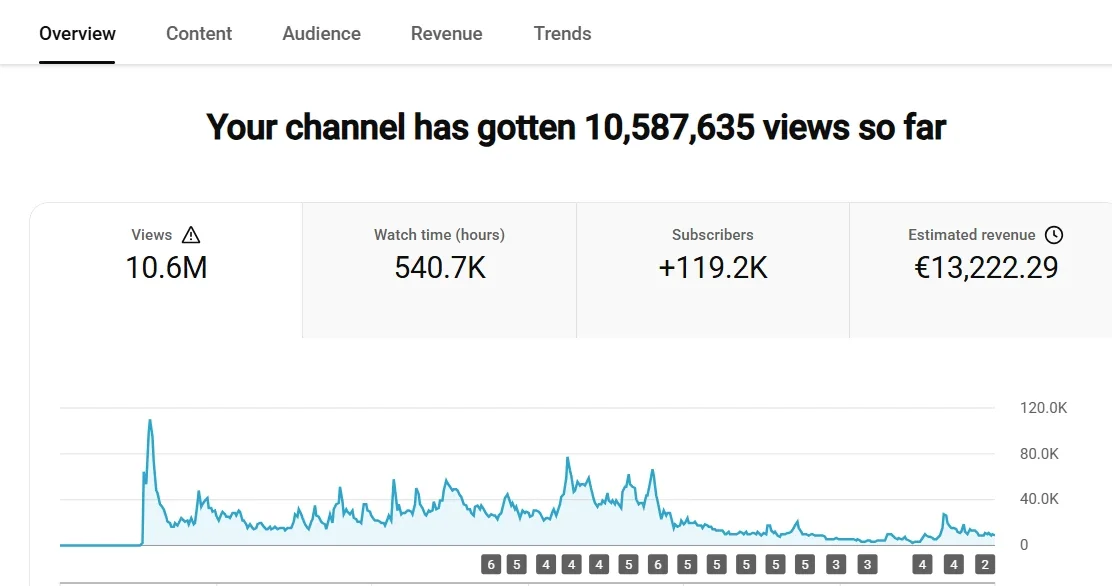Show the Subscribers +119.2K chart
The height and width of the screenshot is (586, 1112).
click(x=713, y=270)
